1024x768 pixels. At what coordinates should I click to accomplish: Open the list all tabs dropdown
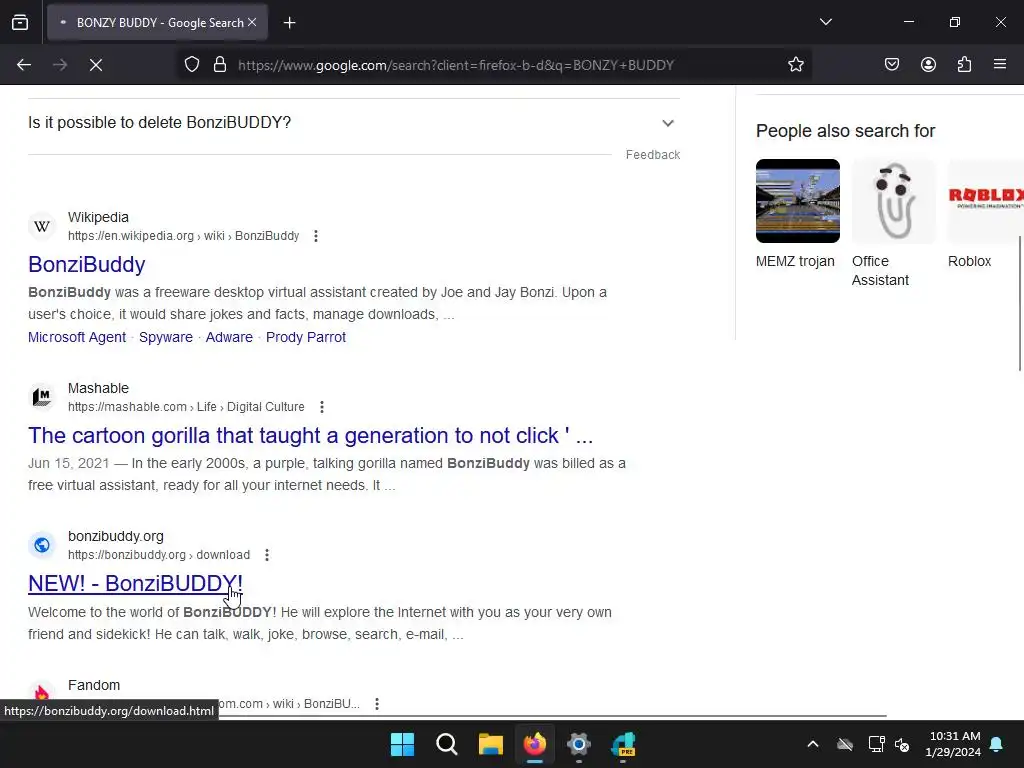coord(825,22)
